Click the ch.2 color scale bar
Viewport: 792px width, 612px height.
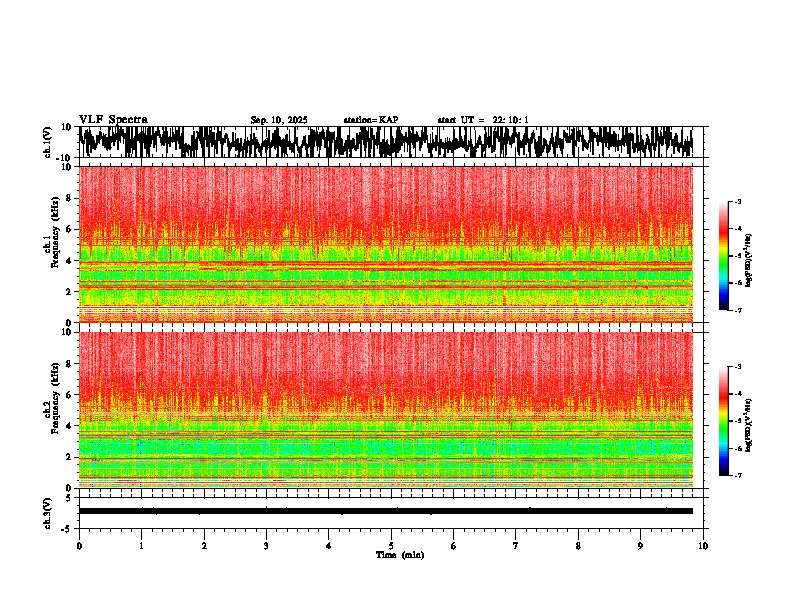[x=724, y=421]
